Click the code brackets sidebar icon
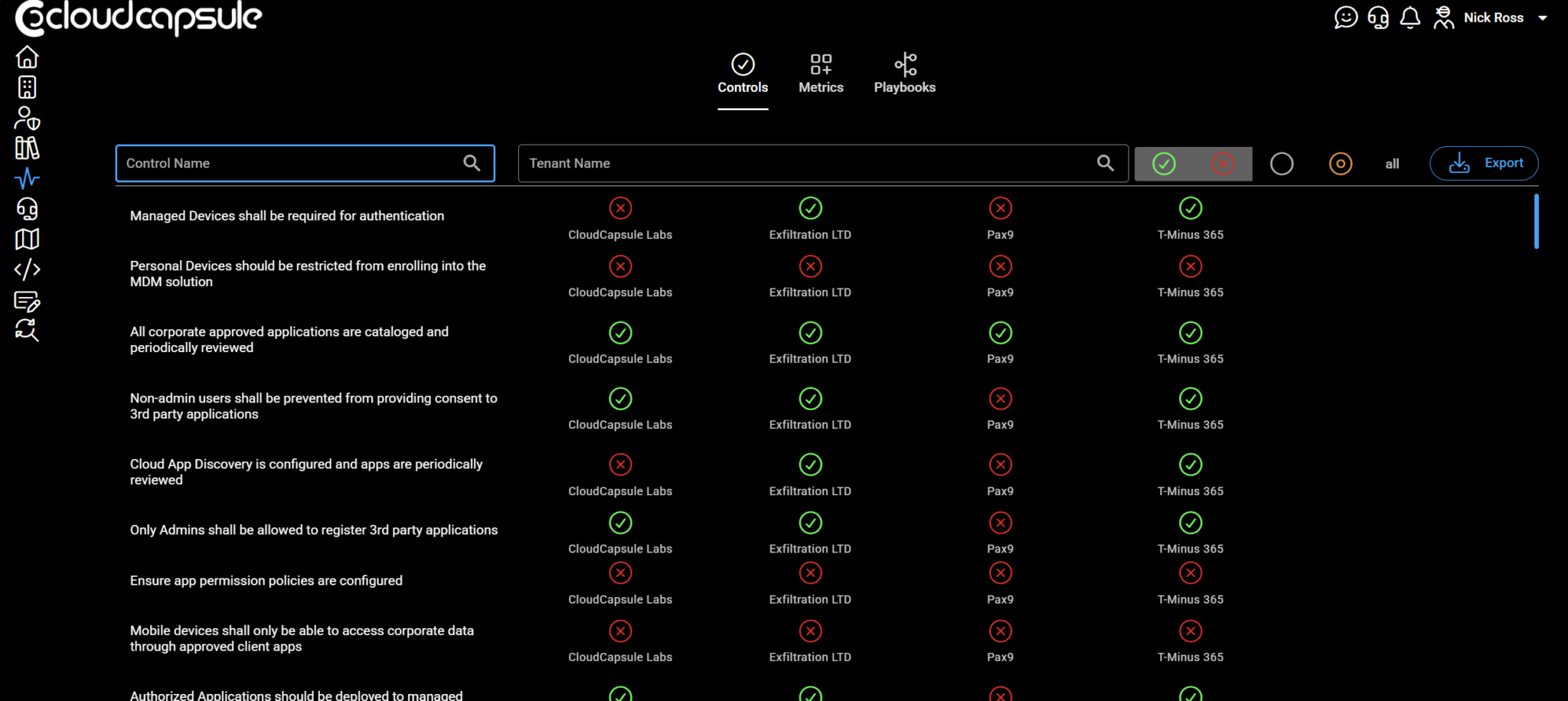The width and height of the screenshot is (1568, 701). [x=27, y=269]
